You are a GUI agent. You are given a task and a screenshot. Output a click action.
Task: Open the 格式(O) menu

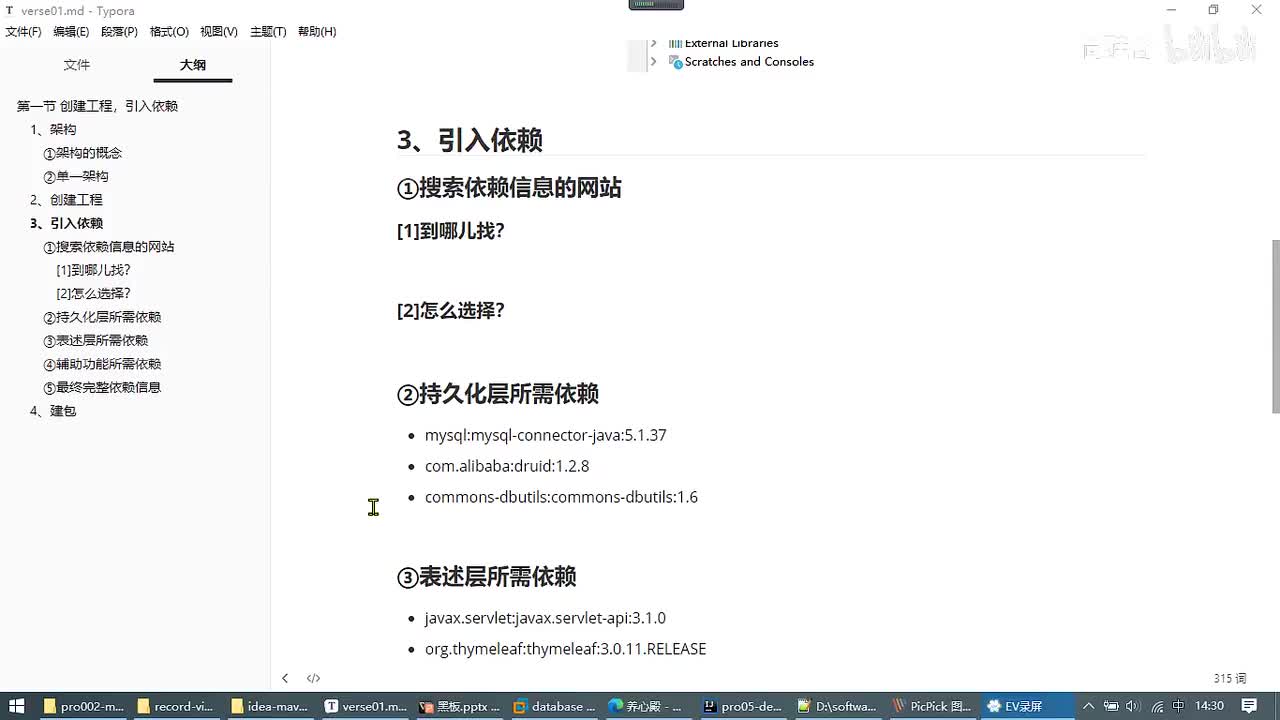[x=169, y=32]
